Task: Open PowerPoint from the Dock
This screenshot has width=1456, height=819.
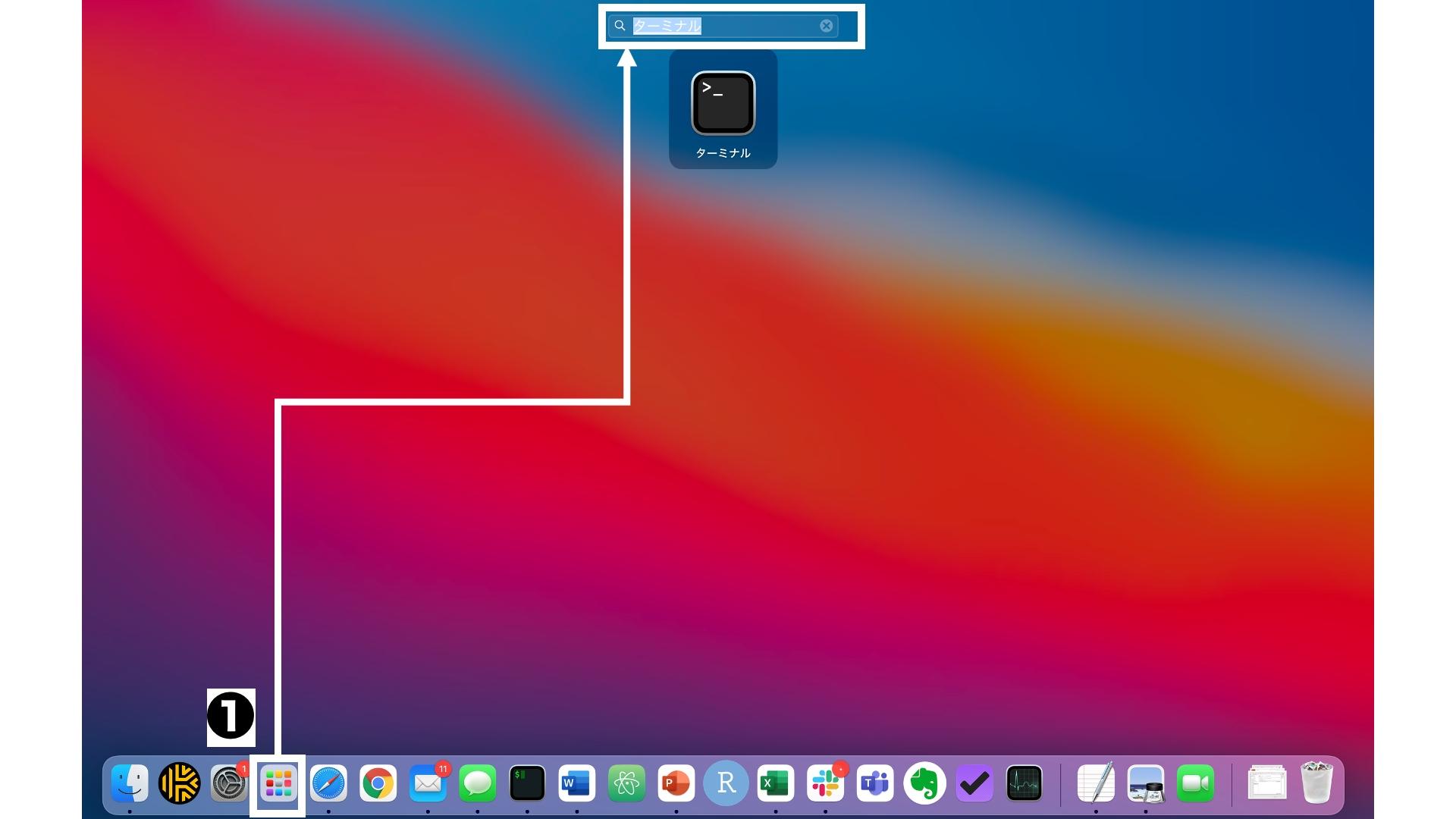Action: click(x=676, y=783)
